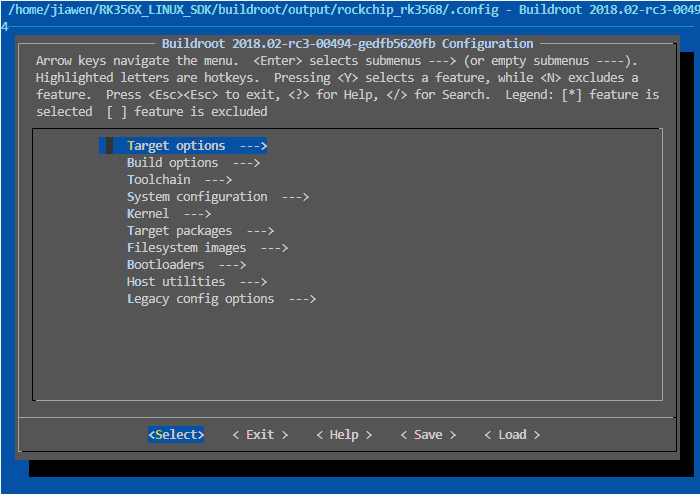Open the Legacy config options submenu

click(221, 298)
